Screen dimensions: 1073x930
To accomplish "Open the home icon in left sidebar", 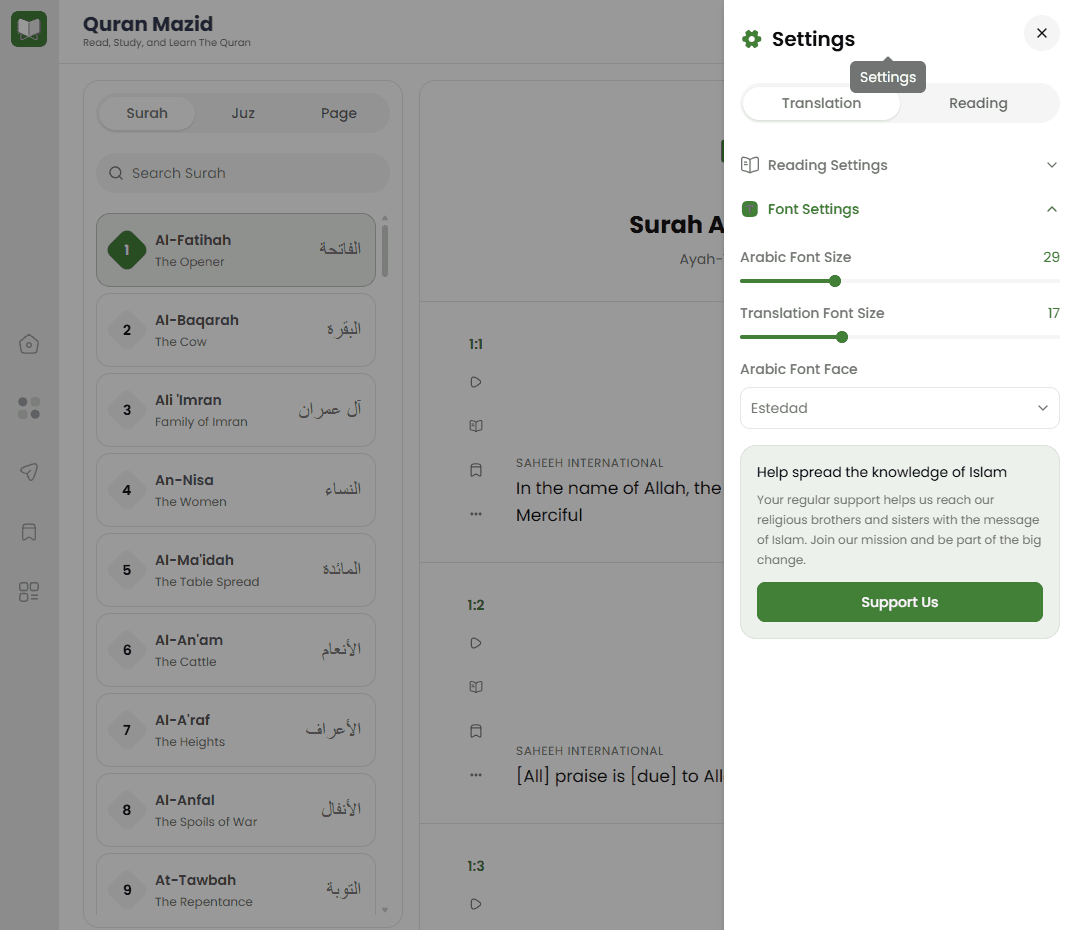I will [29, 344].
